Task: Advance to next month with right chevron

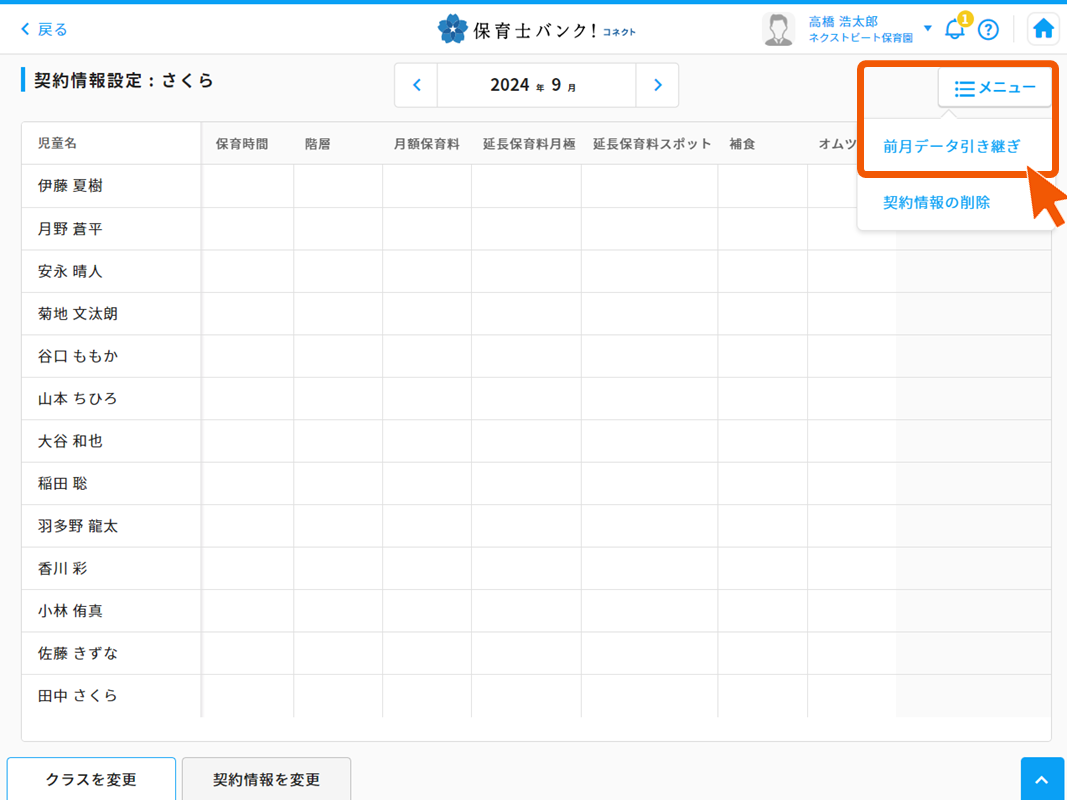Action: (x=658, y=85)
